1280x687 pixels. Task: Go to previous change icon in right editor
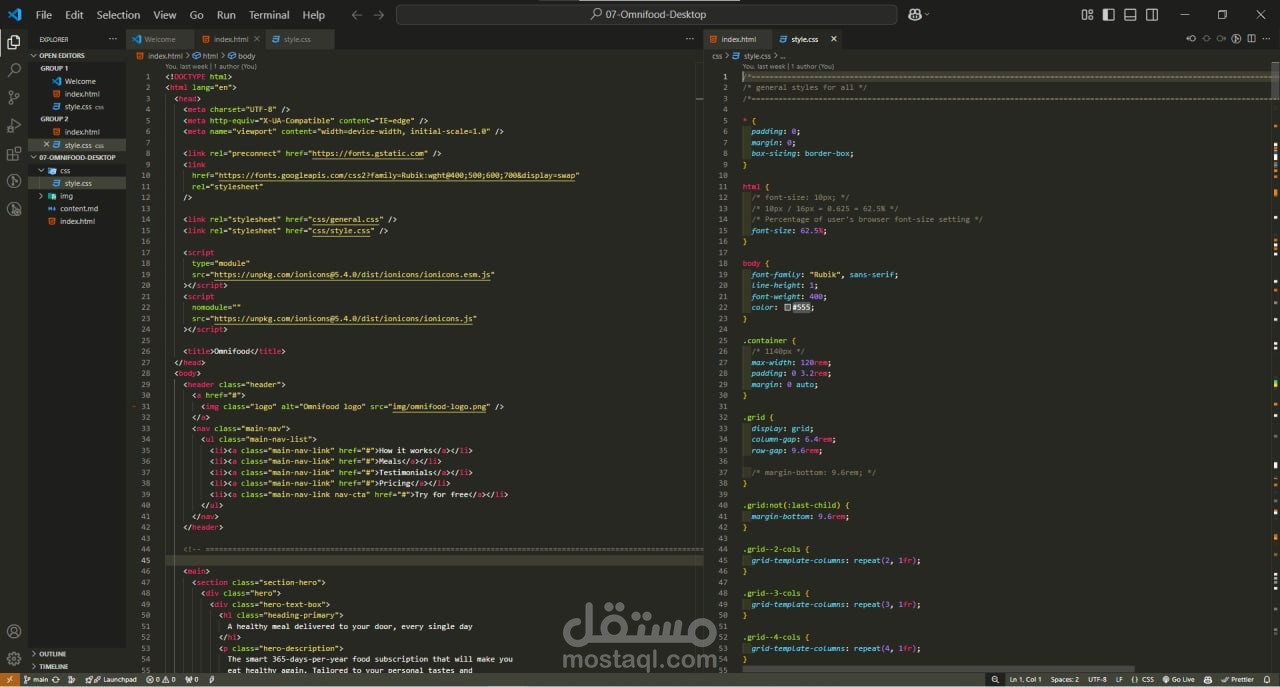(x=1190, y=39)
